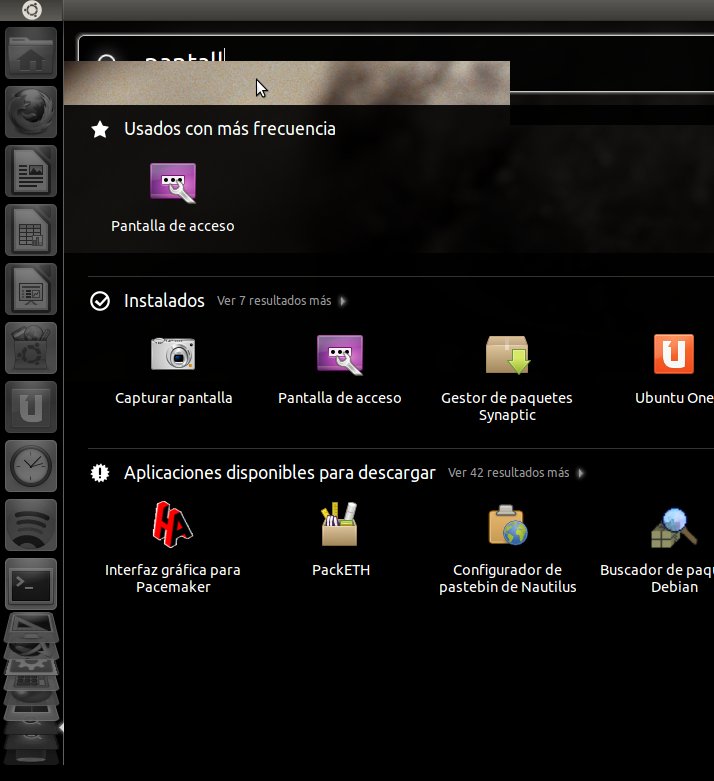
Task: Focus the Dash search field
Action: tap(396, 64)
